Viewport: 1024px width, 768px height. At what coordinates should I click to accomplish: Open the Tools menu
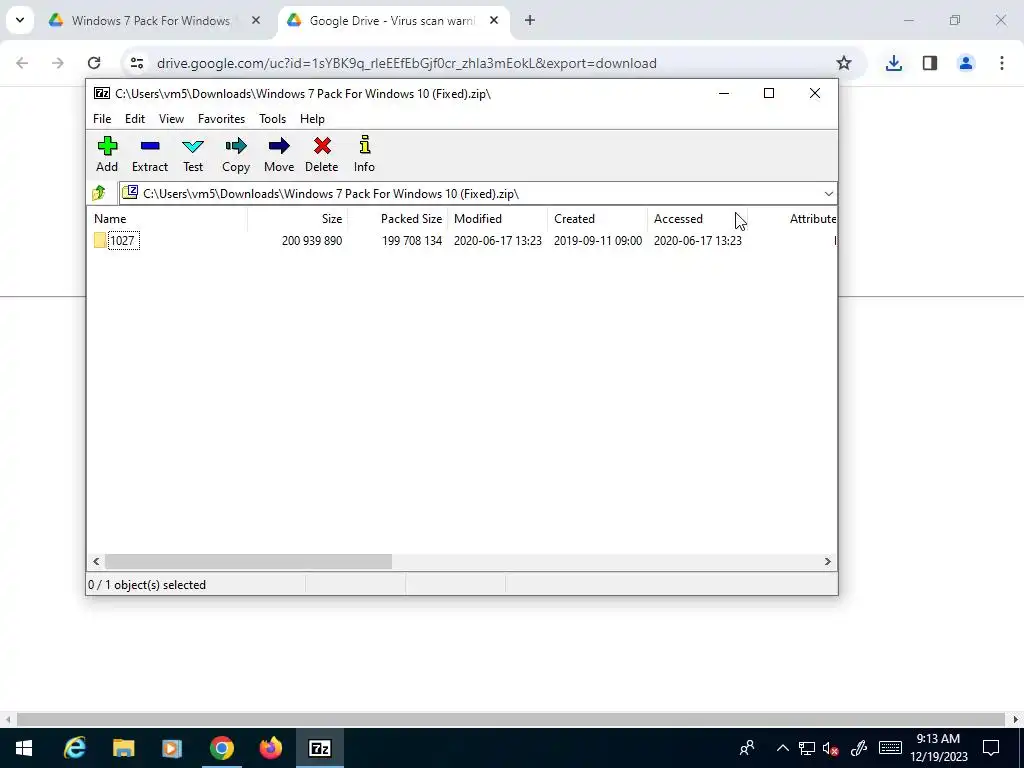(272, 119)
